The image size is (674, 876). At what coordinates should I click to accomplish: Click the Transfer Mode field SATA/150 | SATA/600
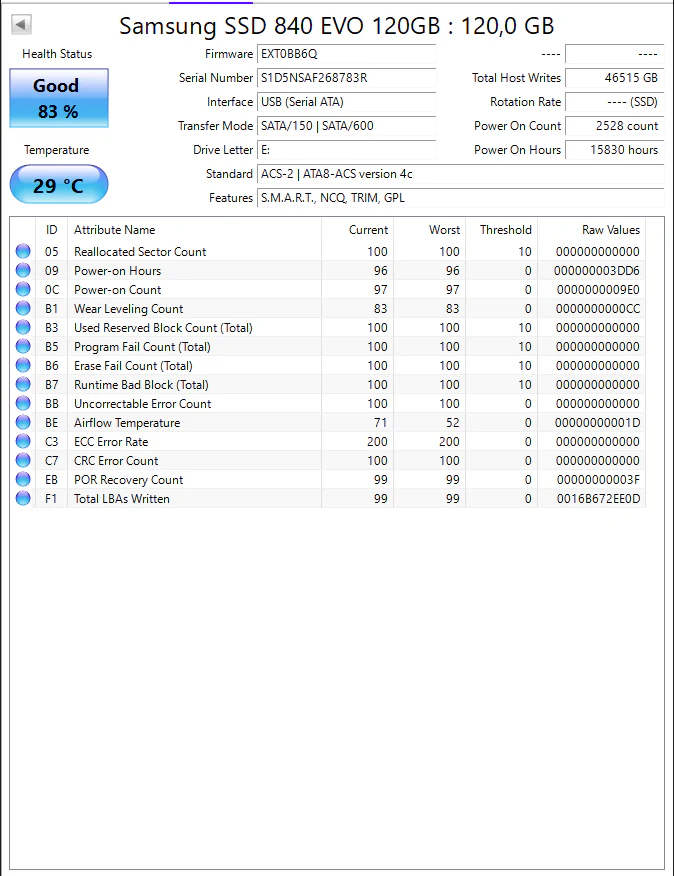click(x=347, y=126)
